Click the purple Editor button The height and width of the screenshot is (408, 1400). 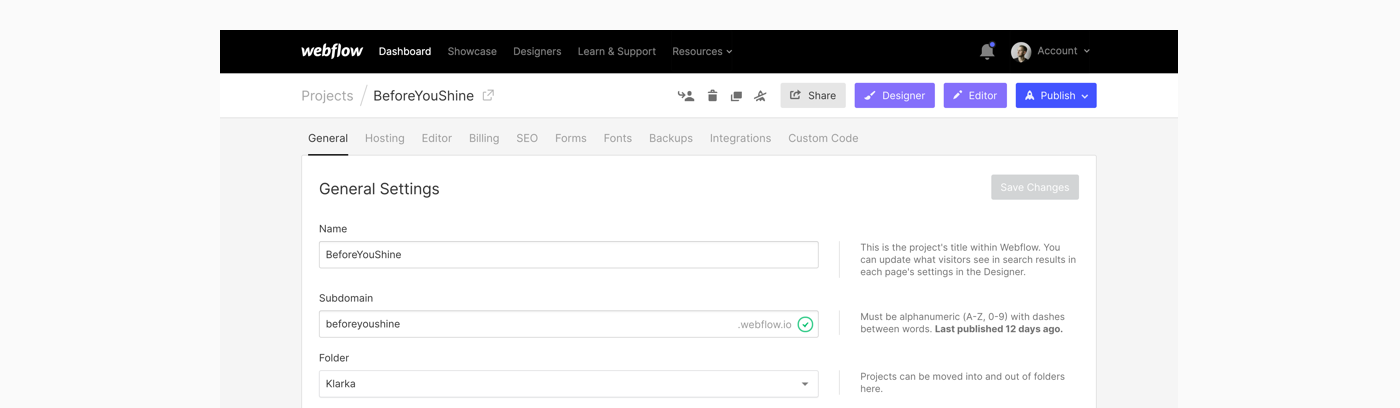point(975,96)
